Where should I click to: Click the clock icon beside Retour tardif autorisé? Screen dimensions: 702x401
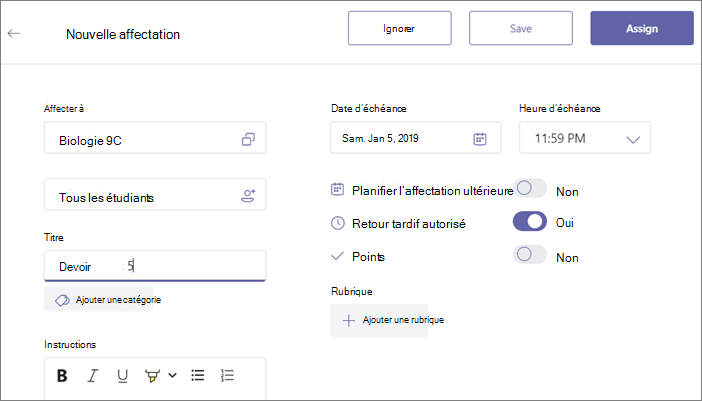pyautogui.click(x=338, y=223)
